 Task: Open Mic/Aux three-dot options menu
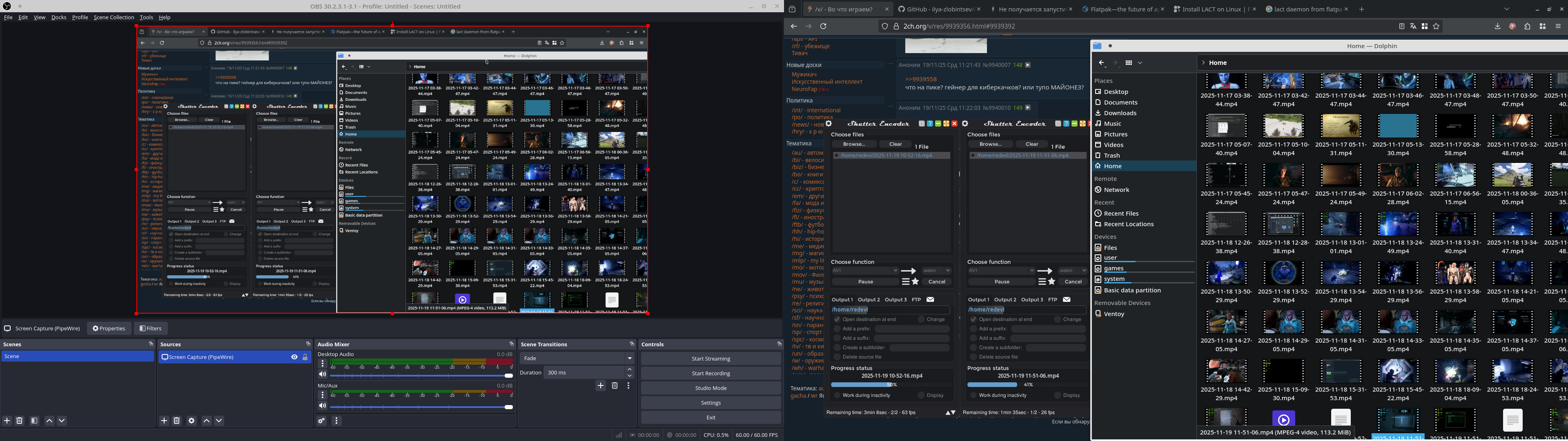click(x=323, y=395)
